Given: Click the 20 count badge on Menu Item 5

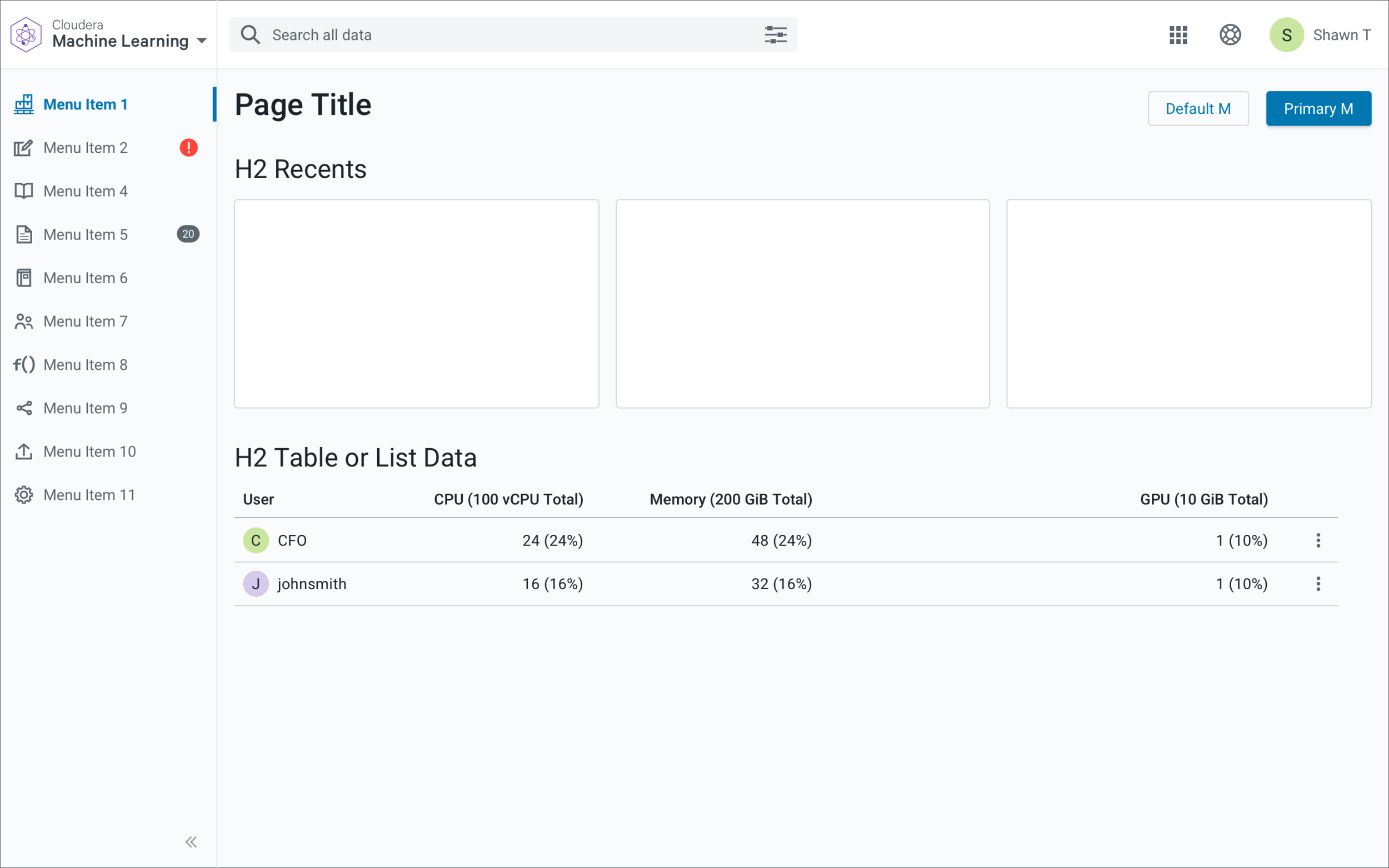Looking at the screenshot, I should [188, 234].
